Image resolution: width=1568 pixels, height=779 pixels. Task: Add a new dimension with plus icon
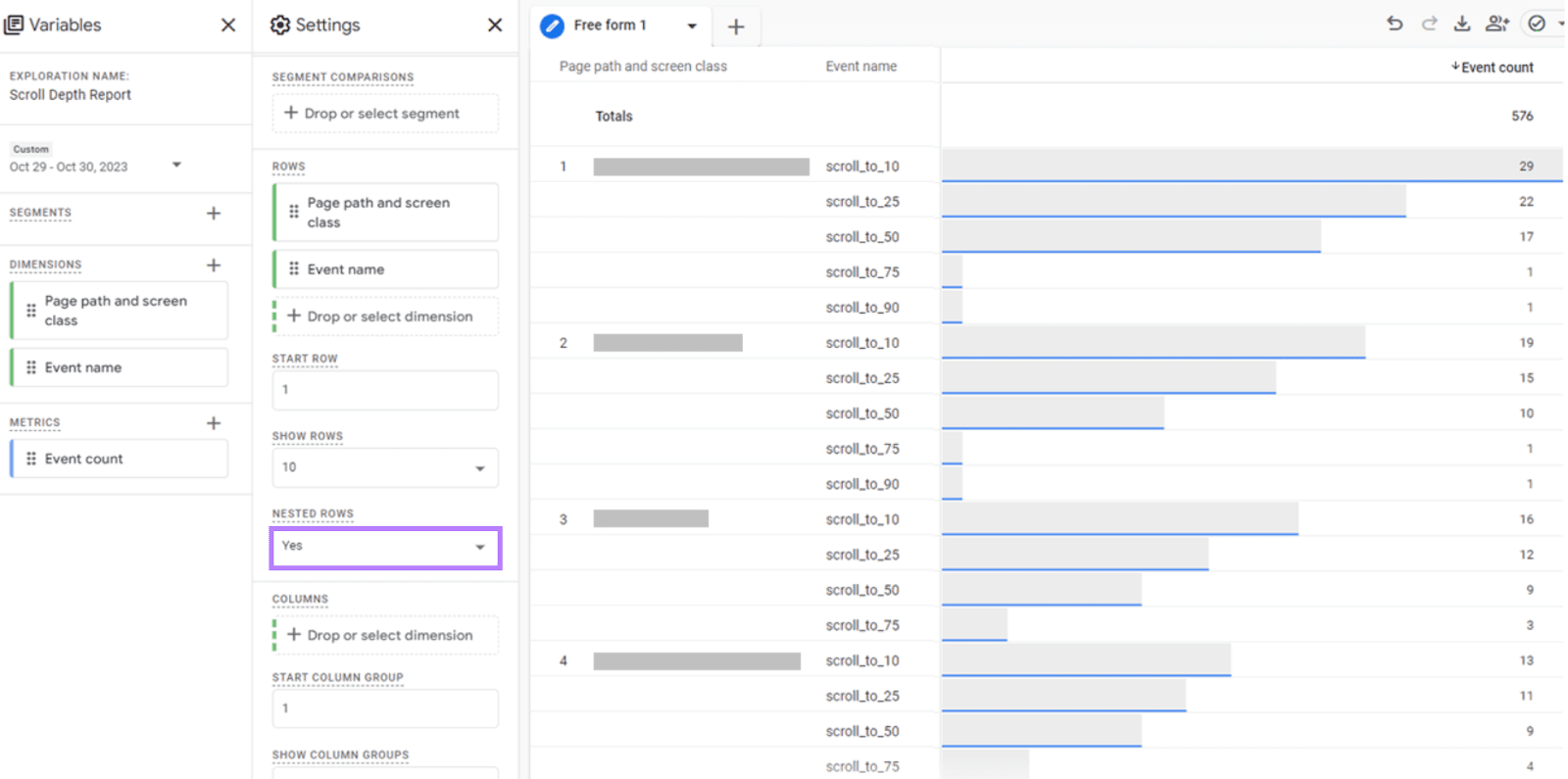214,265
